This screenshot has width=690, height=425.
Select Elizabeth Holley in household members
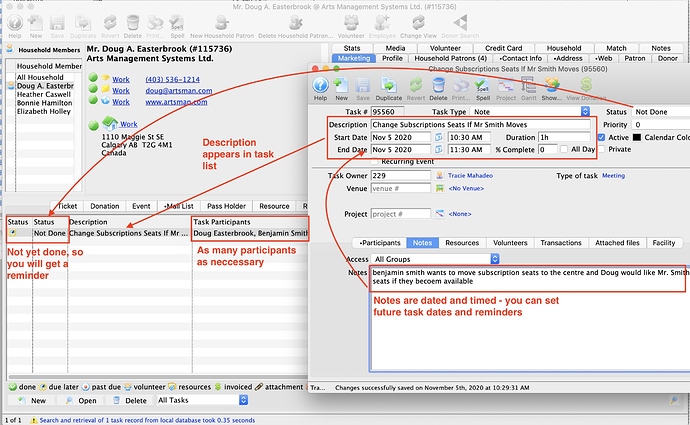click(44, 111)
